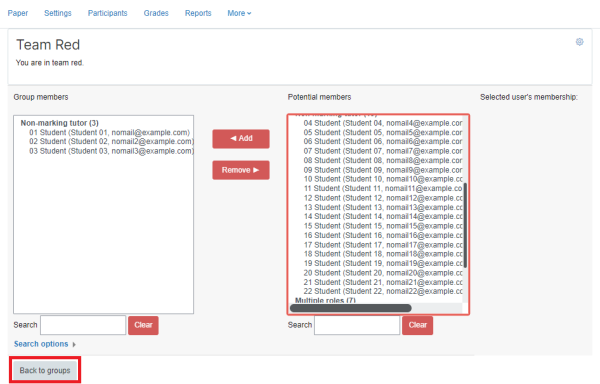Select 14 Student in potential members
Viewport: 600px width, 384px height.
[383, 216]
